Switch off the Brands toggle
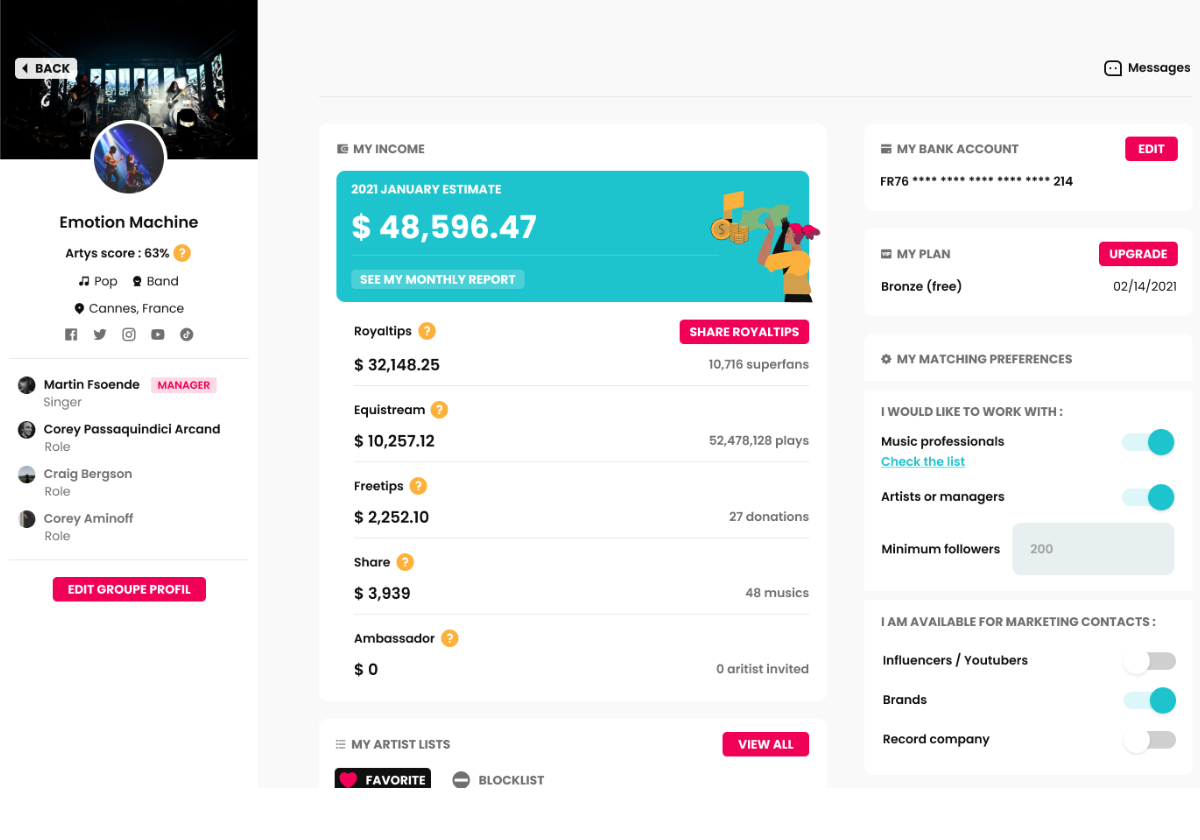 point(1148,700)
